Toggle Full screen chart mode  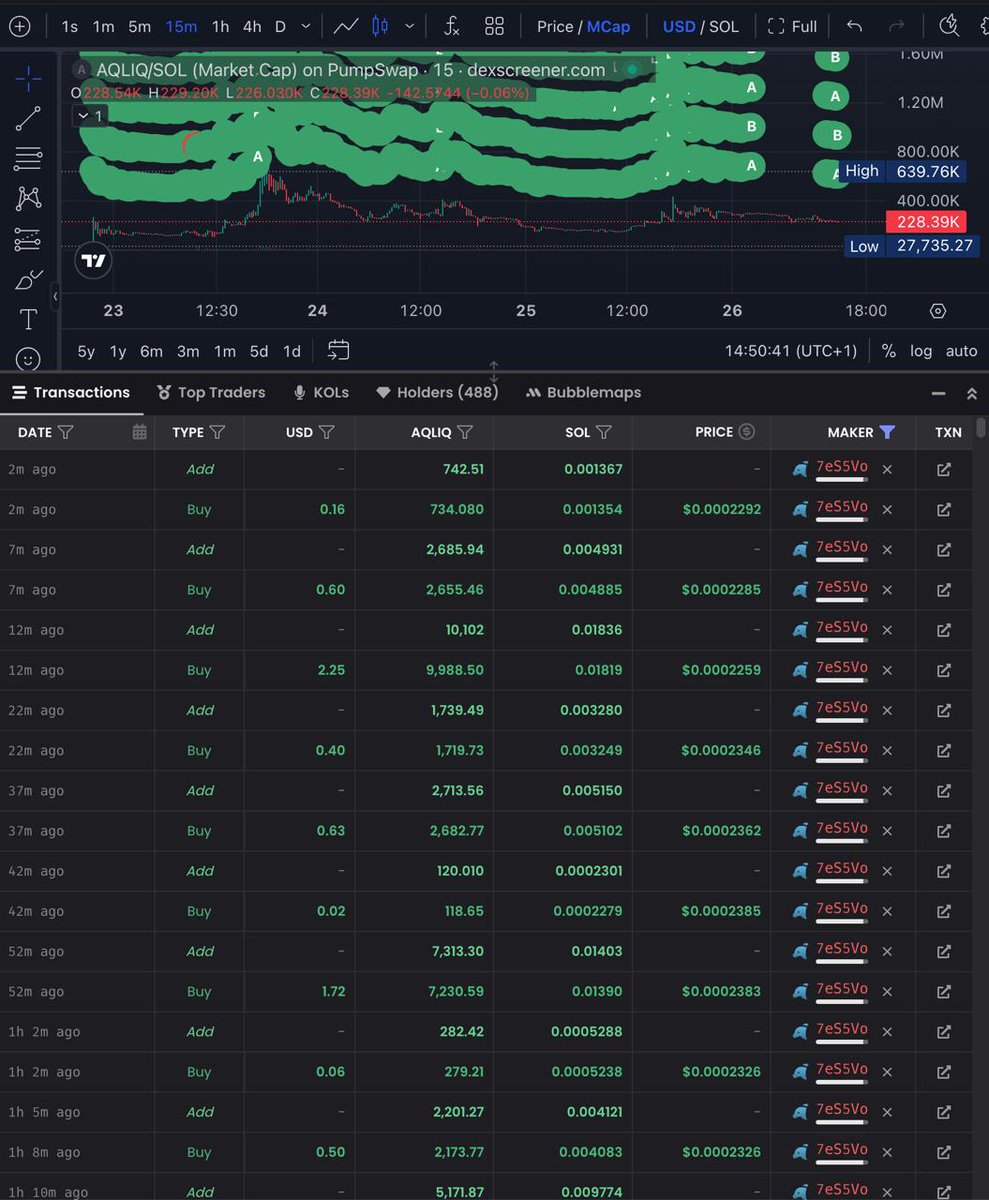[x=793, y=27]
